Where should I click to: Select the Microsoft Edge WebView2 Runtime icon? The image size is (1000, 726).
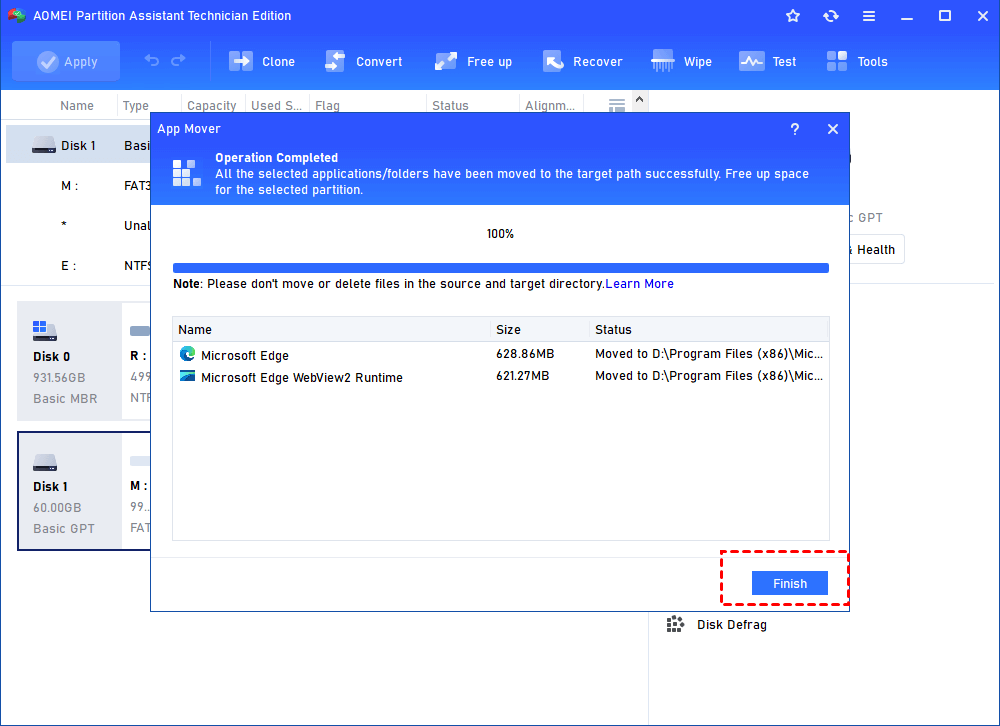click(x=188, y=376)
